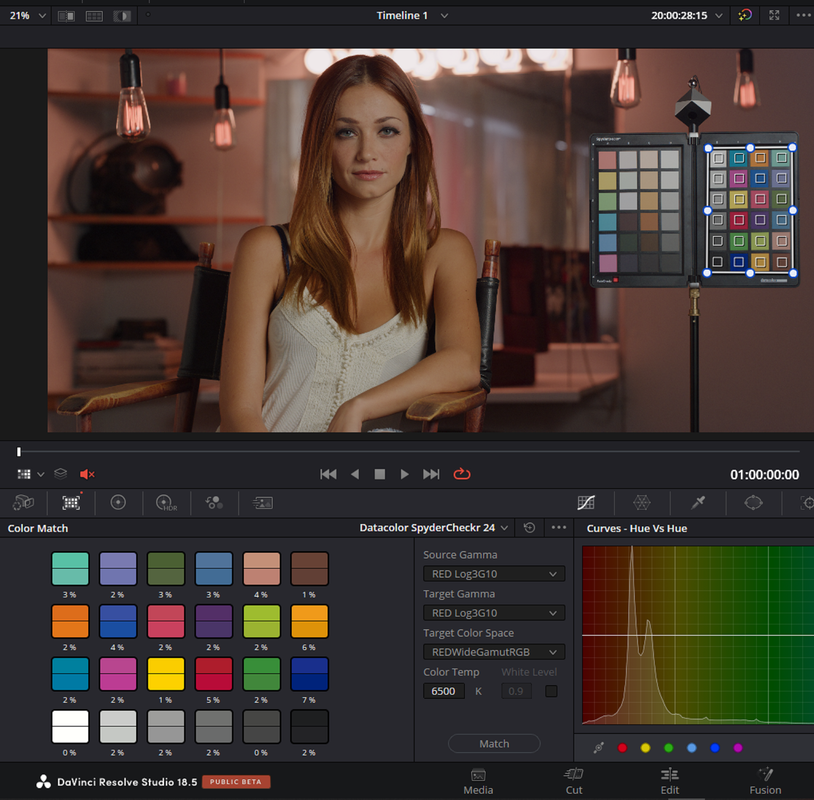The height and width of the screenshot is (800, 814).
Task: Open Datacolor SpyderCheckr 24 chart dropdown
Action: 433,528
